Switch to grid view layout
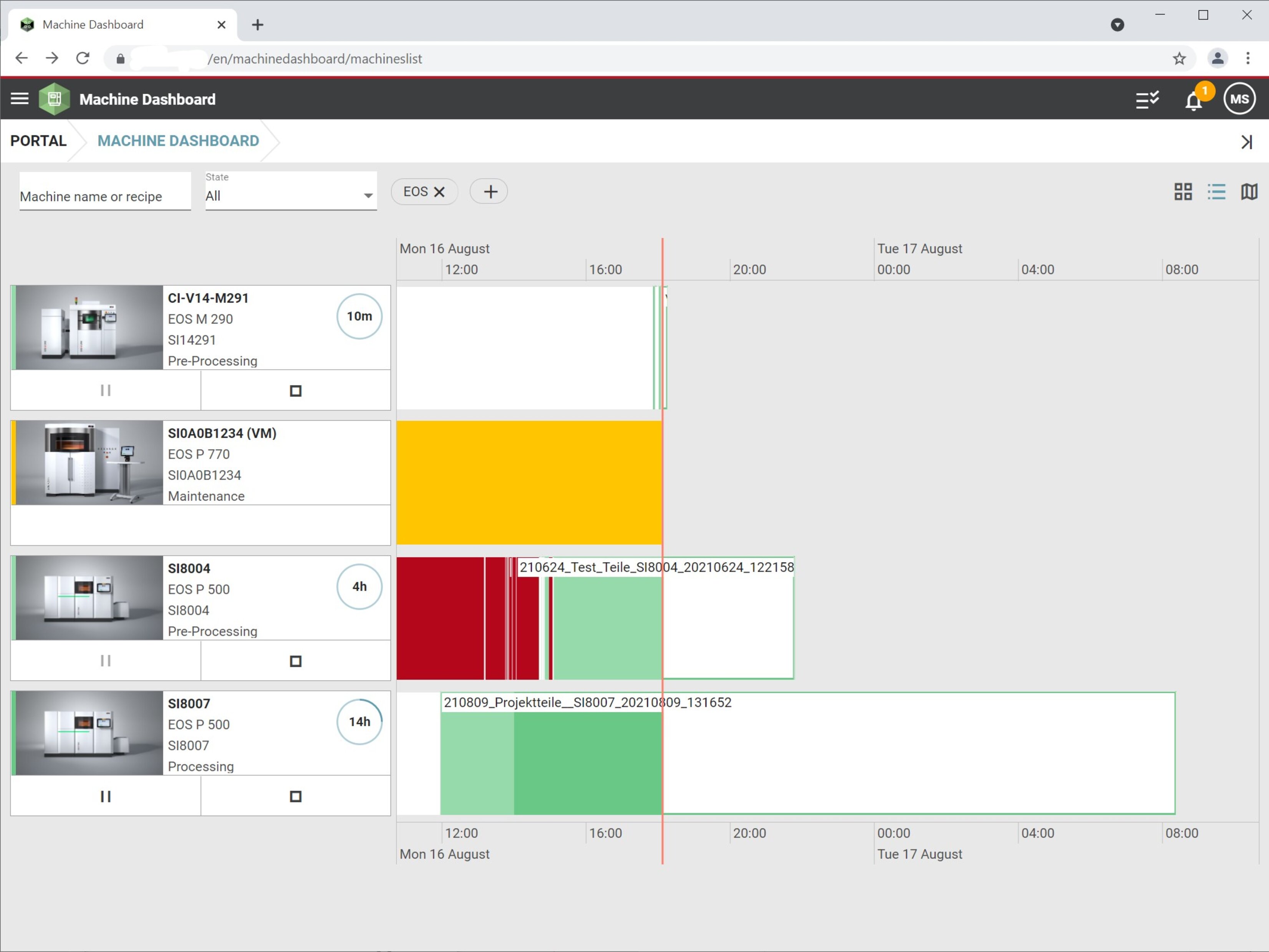 [x=1183, y=192]
